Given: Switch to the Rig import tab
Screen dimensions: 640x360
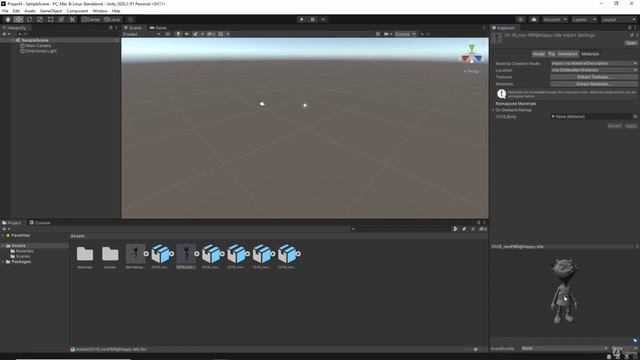Looking at the screenshot, I should pos(551,54).
